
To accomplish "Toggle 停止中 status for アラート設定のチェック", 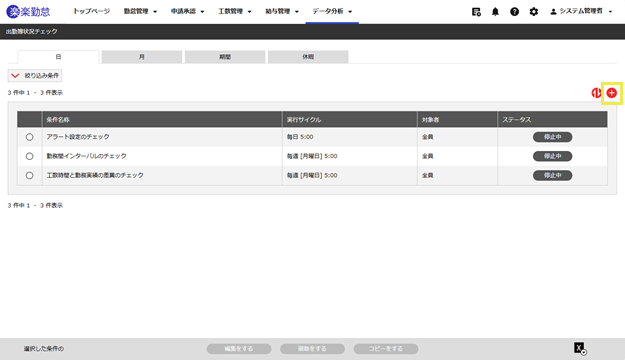I will (x=552, y=137).
